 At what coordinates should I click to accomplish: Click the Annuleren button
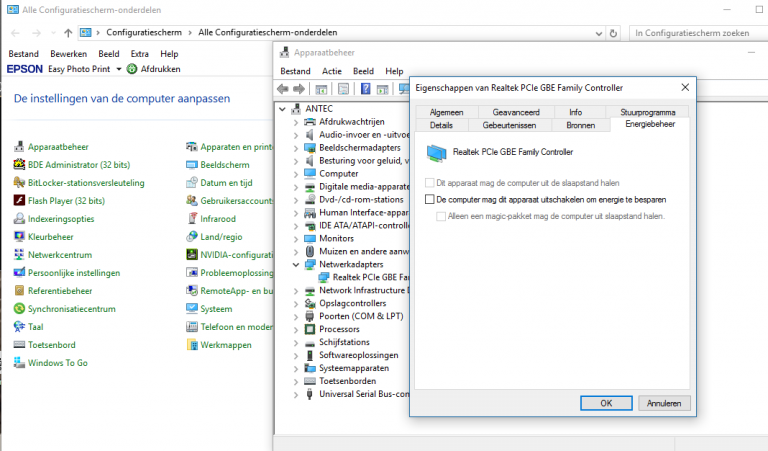(x=663, y=403)
